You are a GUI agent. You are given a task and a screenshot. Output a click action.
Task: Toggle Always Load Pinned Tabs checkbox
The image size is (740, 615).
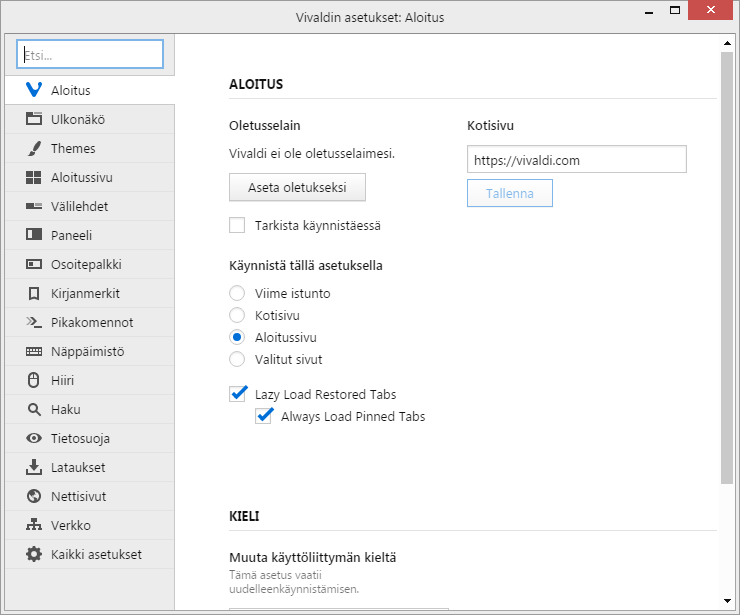(x=263, y=416)
